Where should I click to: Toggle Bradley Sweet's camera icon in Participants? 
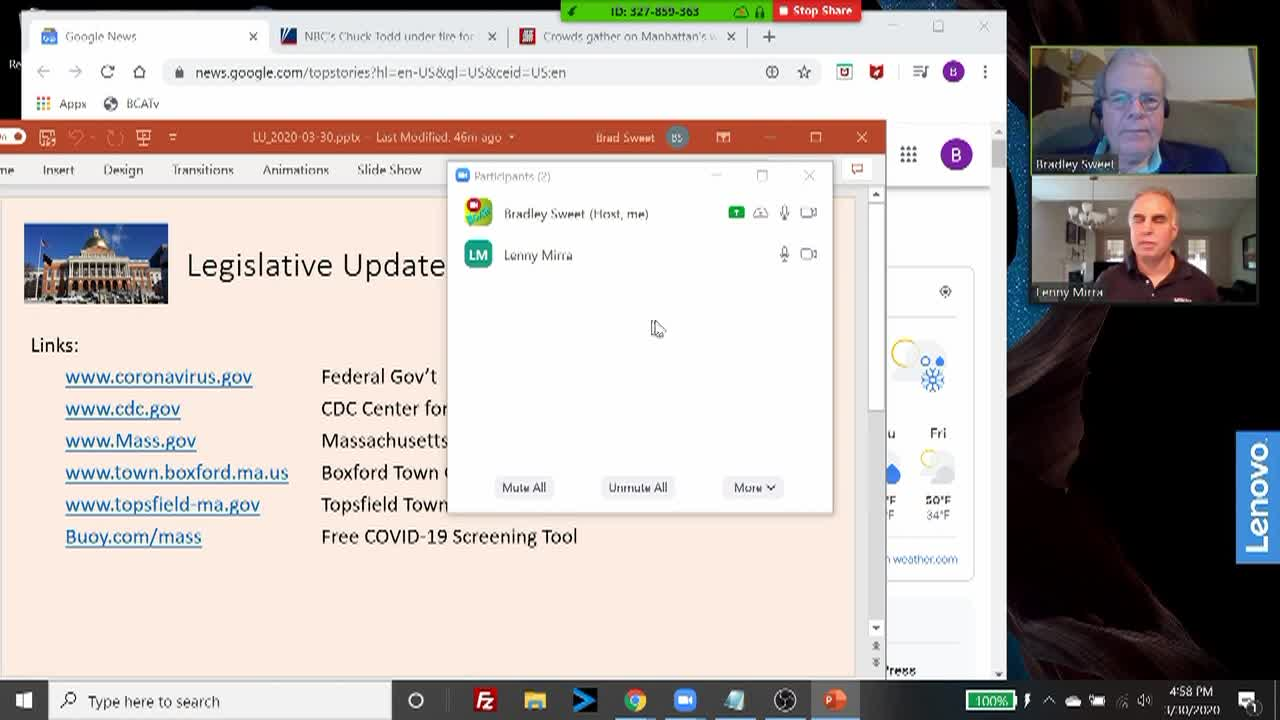(x=808, y=213)
